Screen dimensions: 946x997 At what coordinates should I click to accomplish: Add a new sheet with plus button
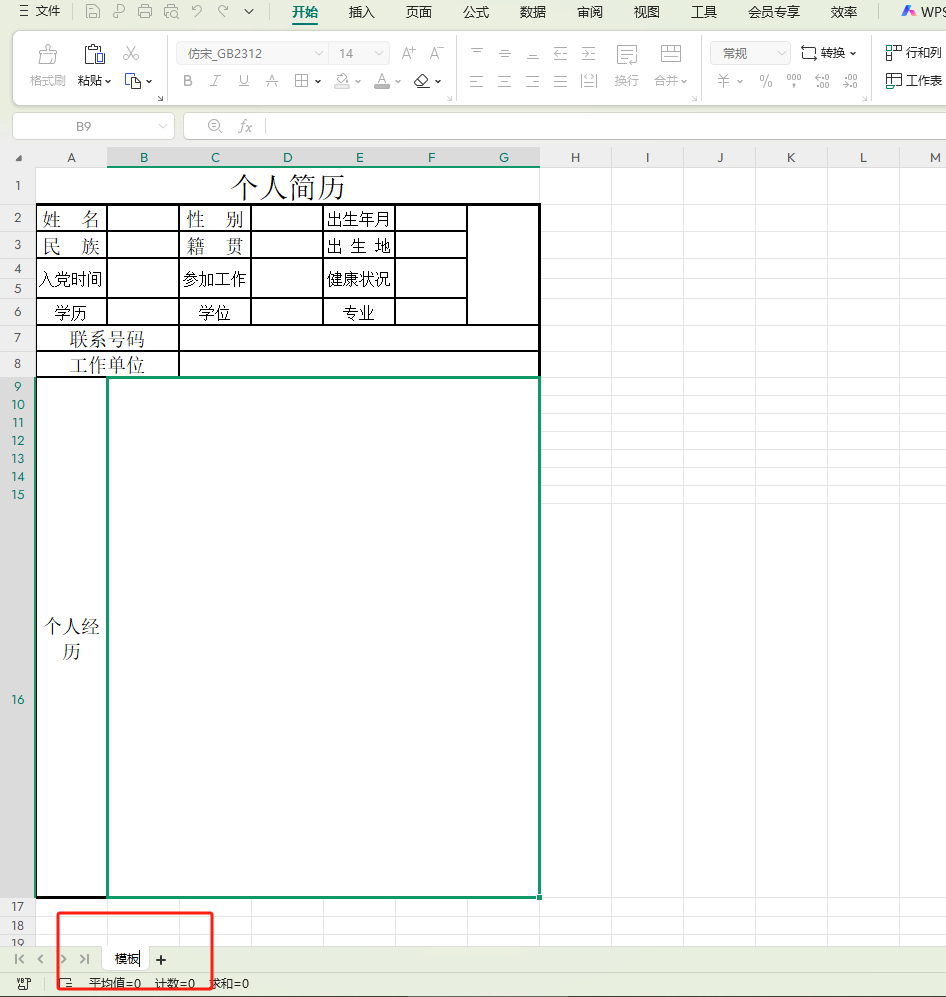coord(161,959)
